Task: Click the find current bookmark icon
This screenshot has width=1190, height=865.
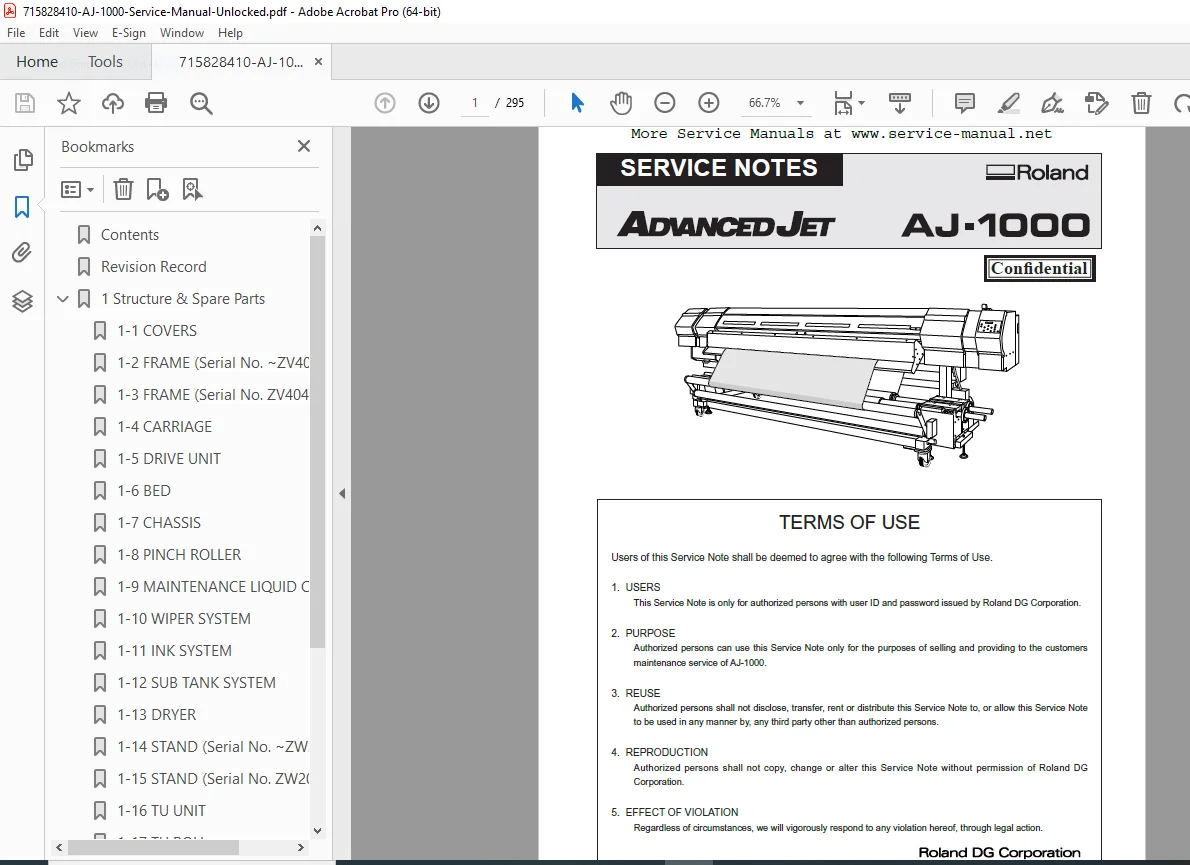Action: tap(192, 189)
